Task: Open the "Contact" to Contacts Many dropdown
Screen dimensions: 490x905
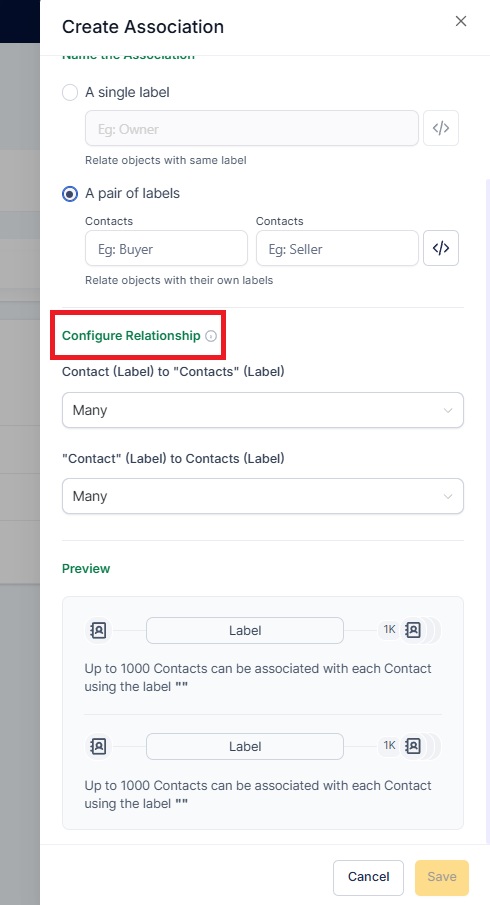Action: pos(263,496)
